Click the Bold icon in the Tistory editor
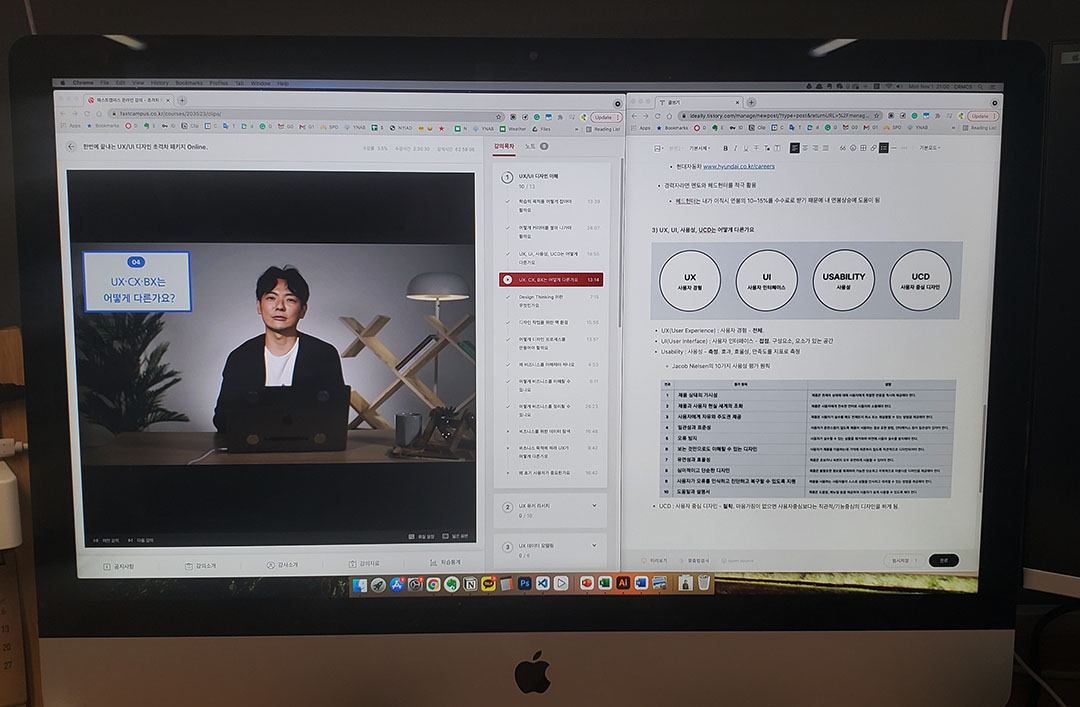1080x707 pixels. tap(725, 147)
